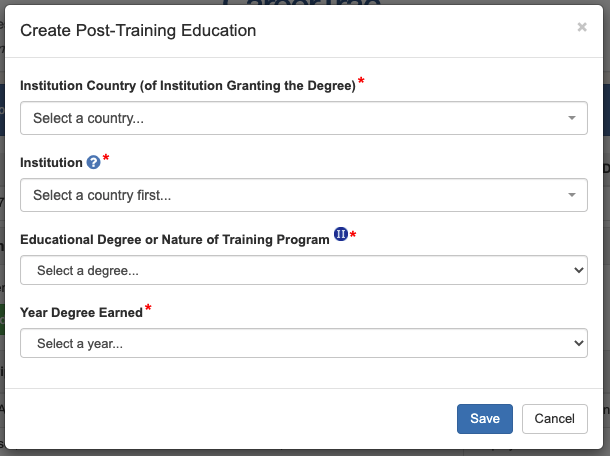Open the "Select a country first..." Institution dropdown

(x=290, y=195)
